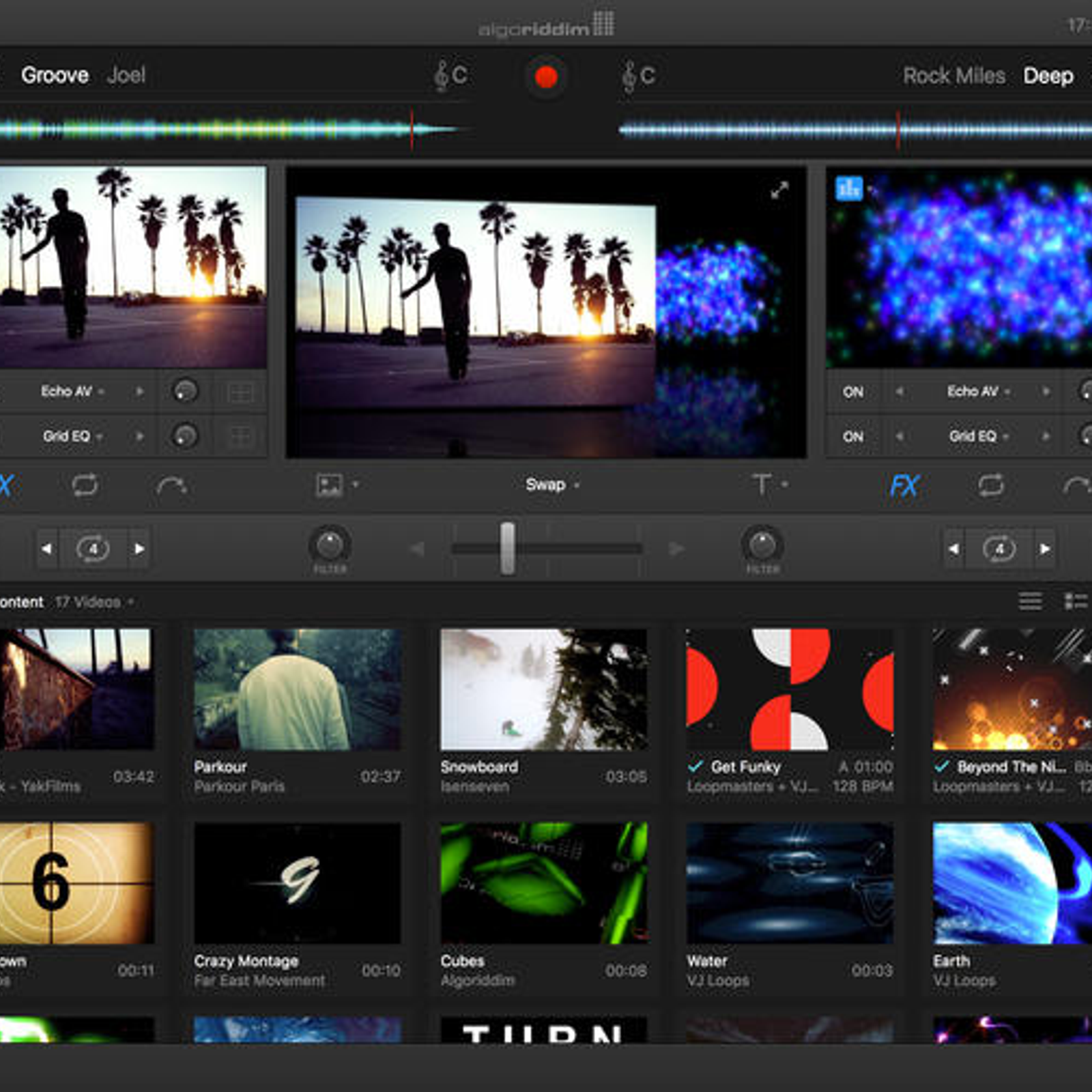Viewport: 1092px width, 1092px height.
Task: Open text overlay T icon in toolbar
Action: tap(762, 485)
